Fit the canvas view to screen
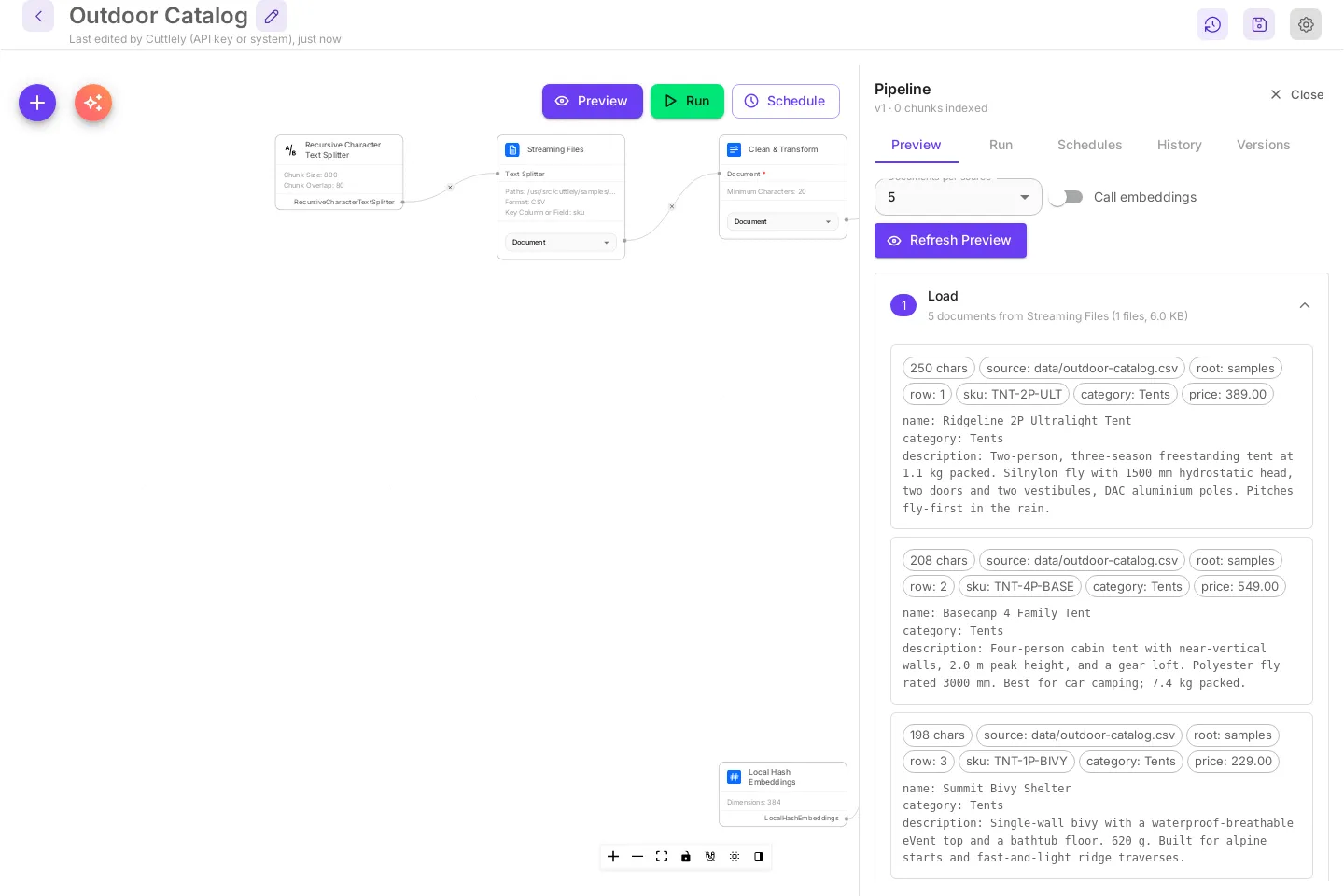This screenshot has height=896, width=1344. pyautogui.click(x=662, y=856)
